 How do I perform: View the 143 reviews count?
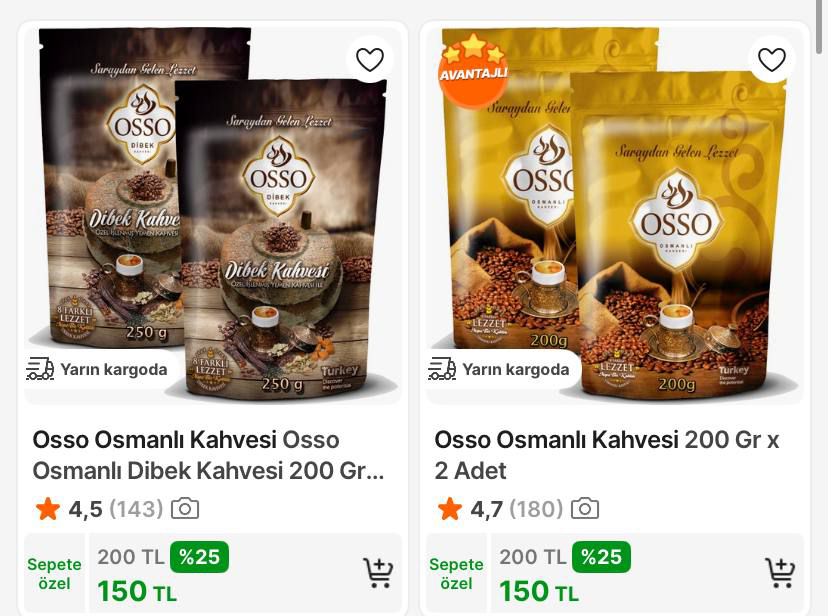point(136,509)
